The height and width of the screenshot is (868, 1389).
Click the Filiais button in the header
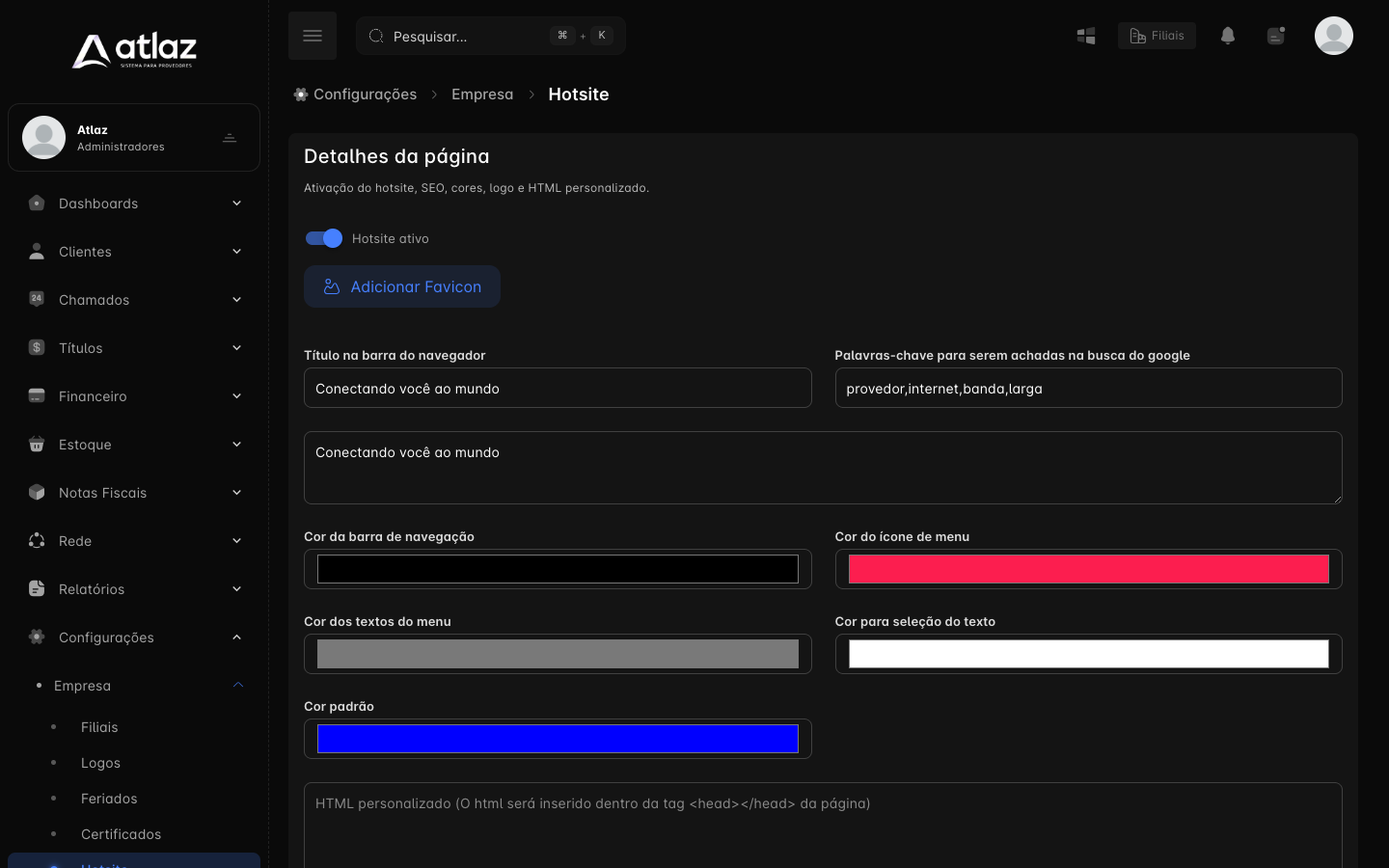[1157, 36]
